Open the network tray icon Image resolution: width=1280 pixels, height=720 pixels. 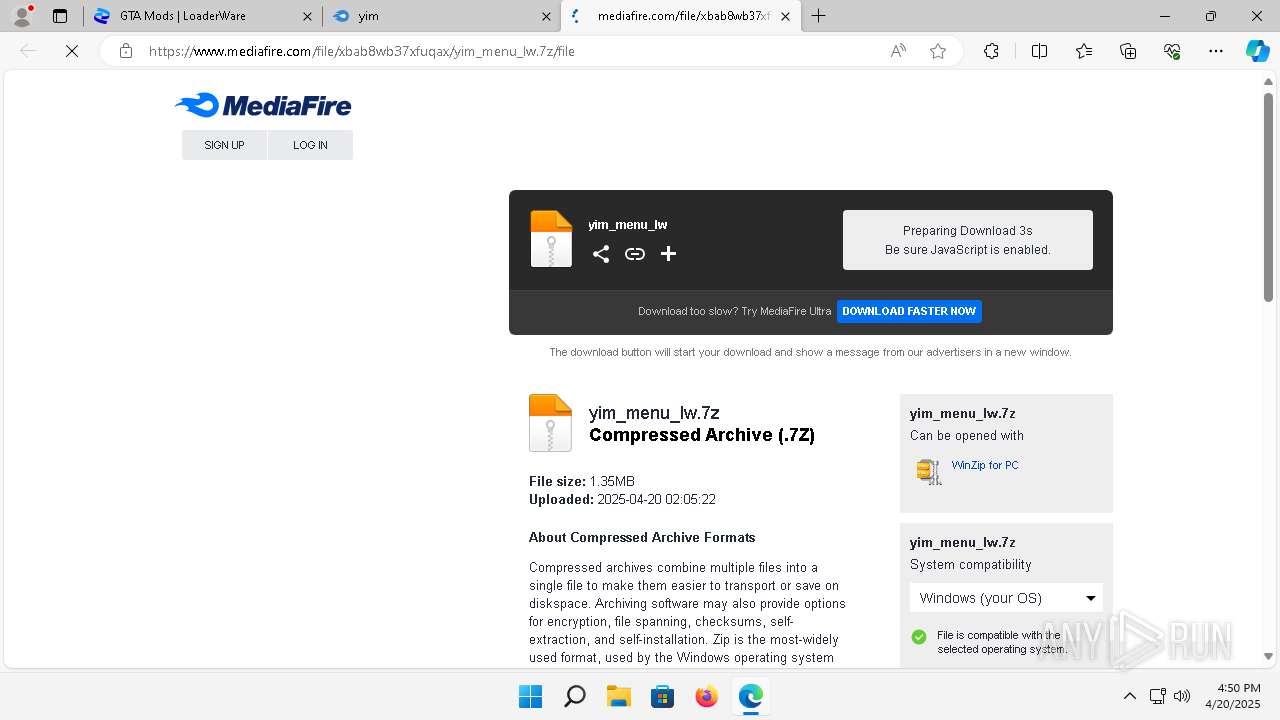(1157, 696)
